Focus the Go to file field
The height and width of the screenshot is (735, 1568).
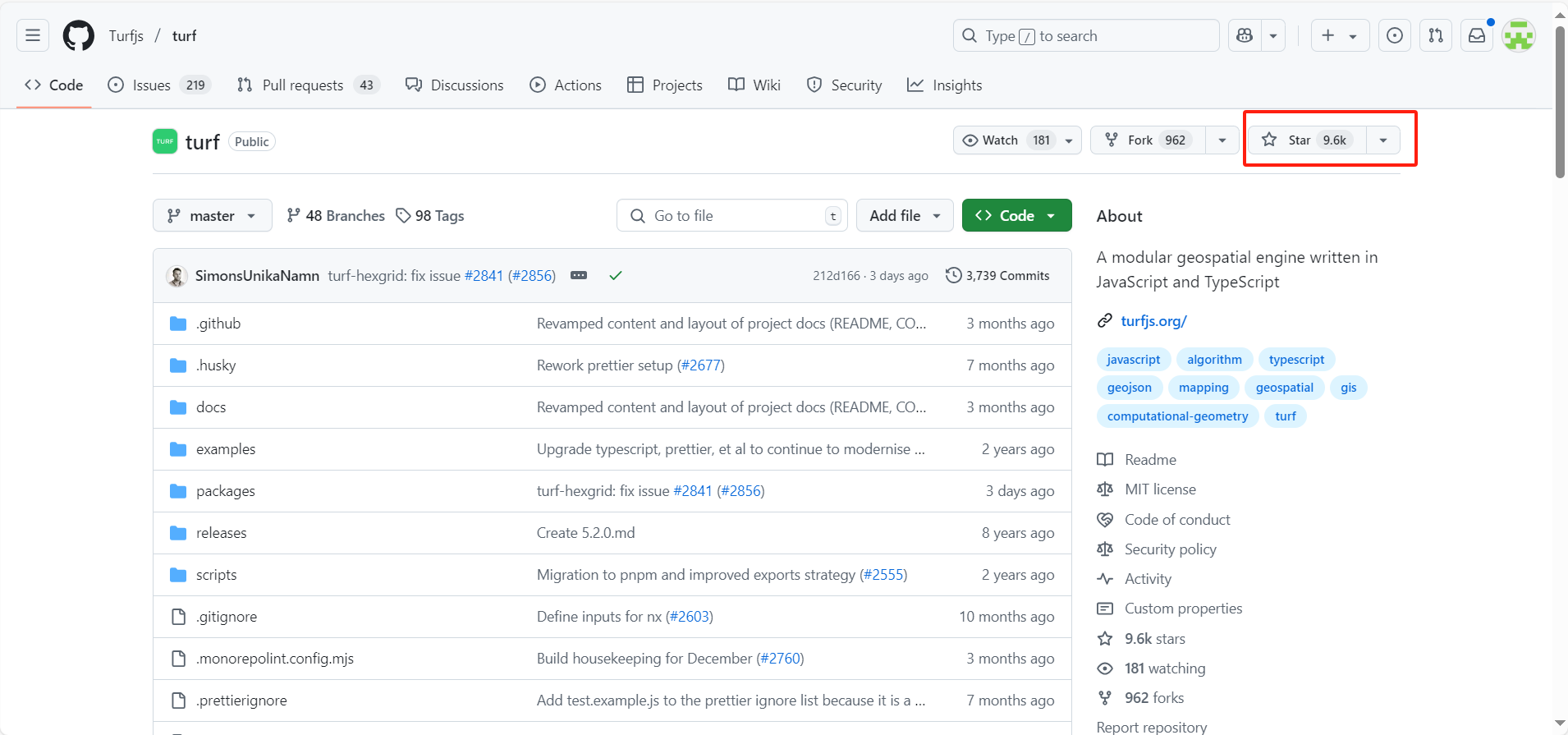[732, 216]
